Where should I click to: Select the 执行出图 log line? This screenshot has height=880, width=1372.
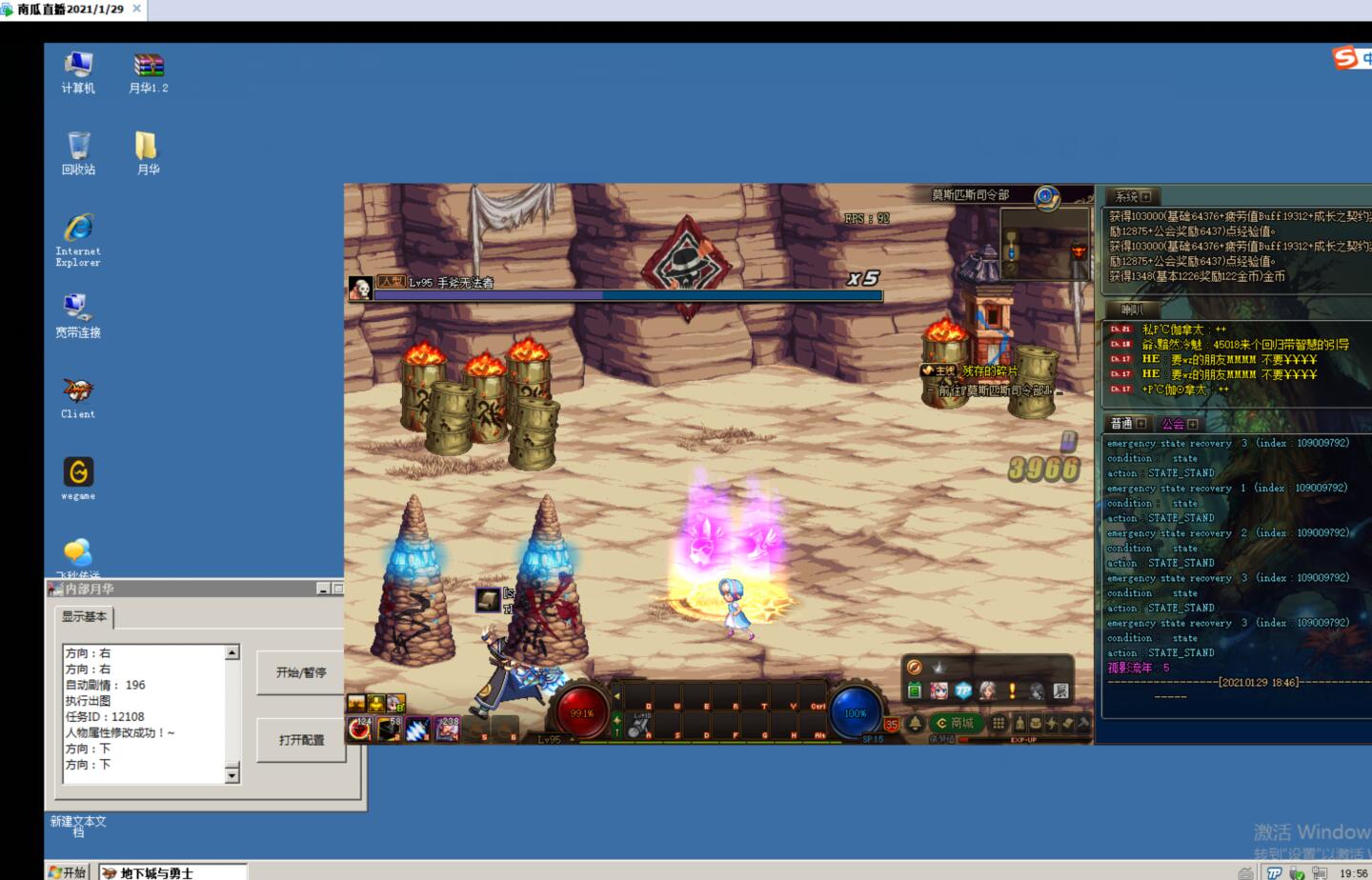point(88,701)
